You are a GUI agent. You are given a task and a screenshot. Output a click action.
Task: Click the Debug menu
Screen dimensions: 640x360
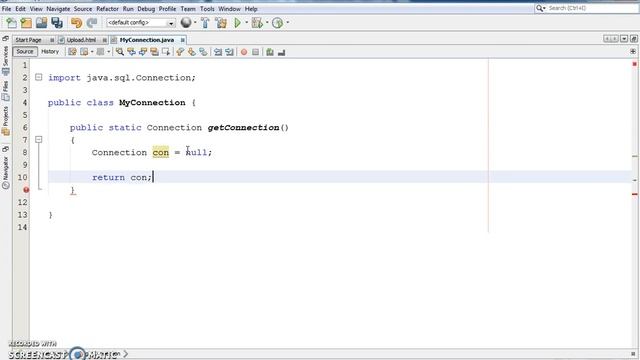pos(146,9)
